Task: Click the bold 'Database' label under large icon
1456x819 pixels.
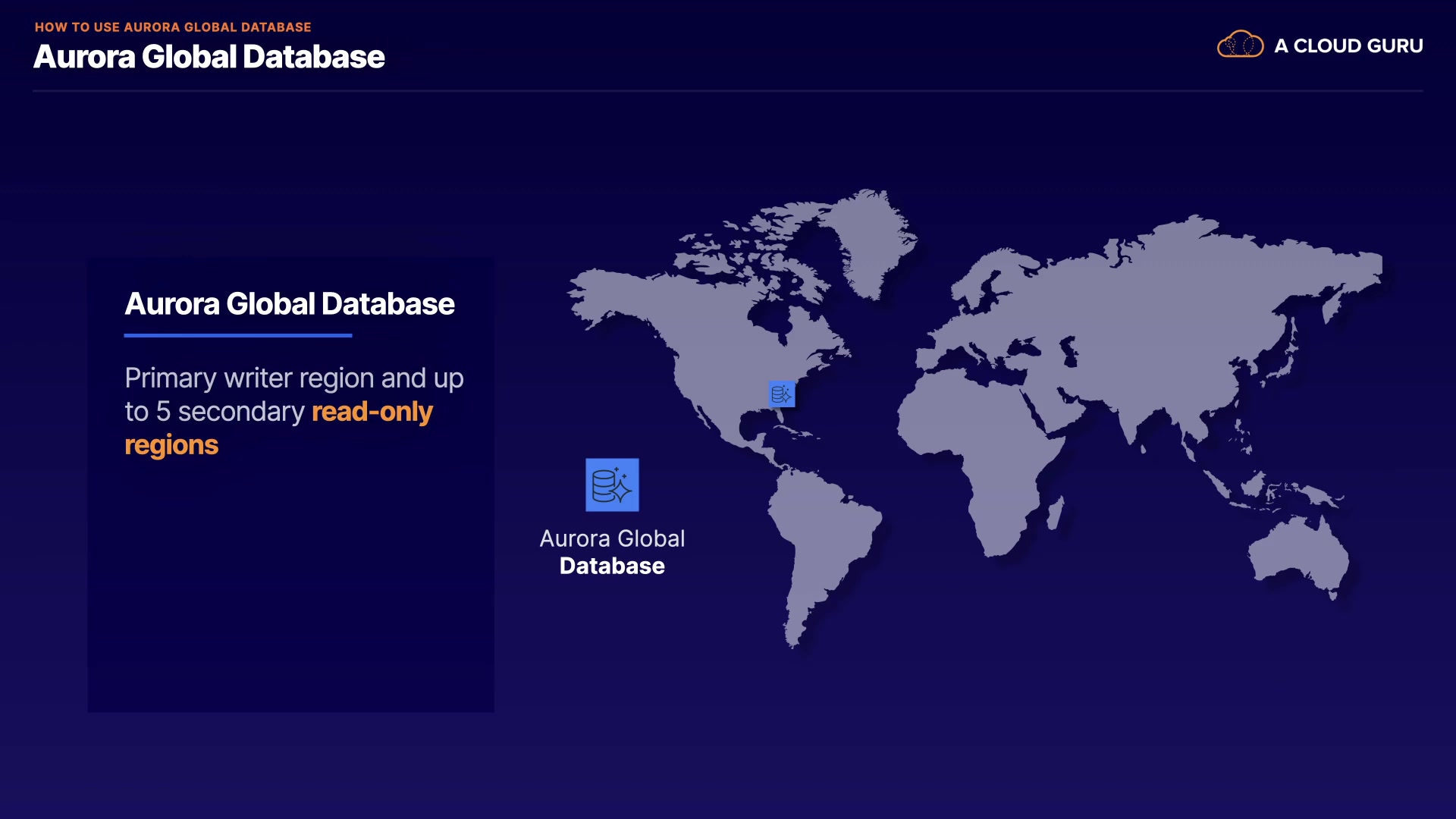Action: point(612,566)
